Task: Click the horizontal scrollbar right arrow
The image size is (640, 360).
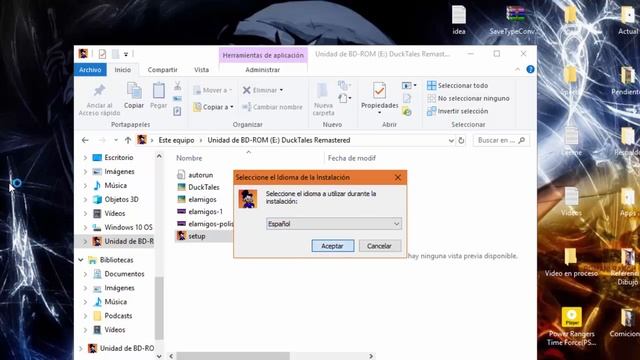Action: 371,356
